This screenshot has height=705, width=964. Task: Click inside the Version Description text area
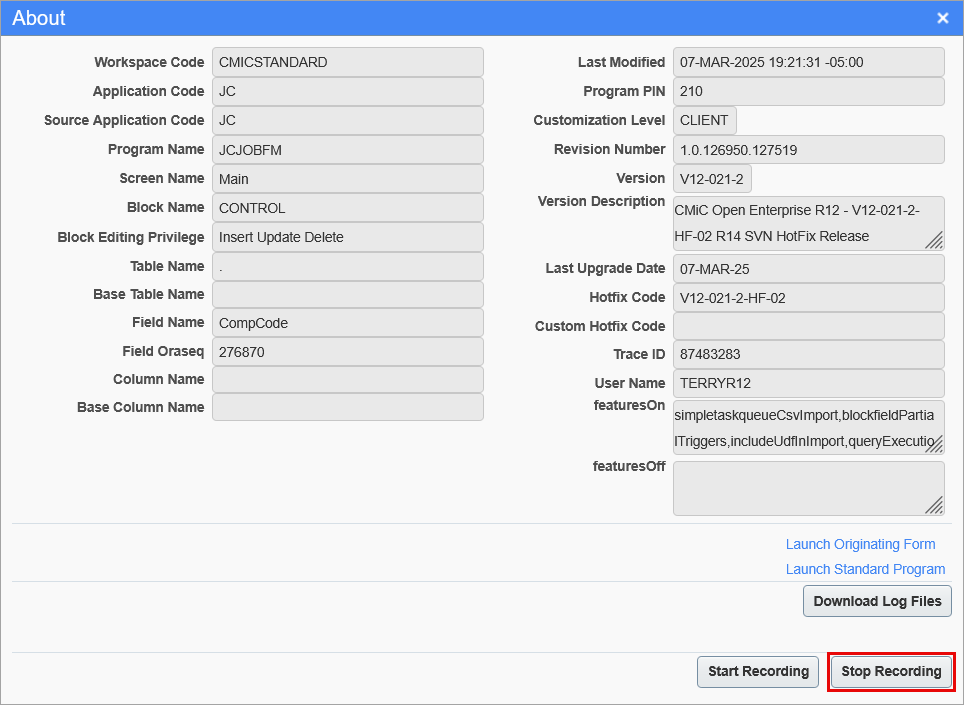tap(808, 223)
